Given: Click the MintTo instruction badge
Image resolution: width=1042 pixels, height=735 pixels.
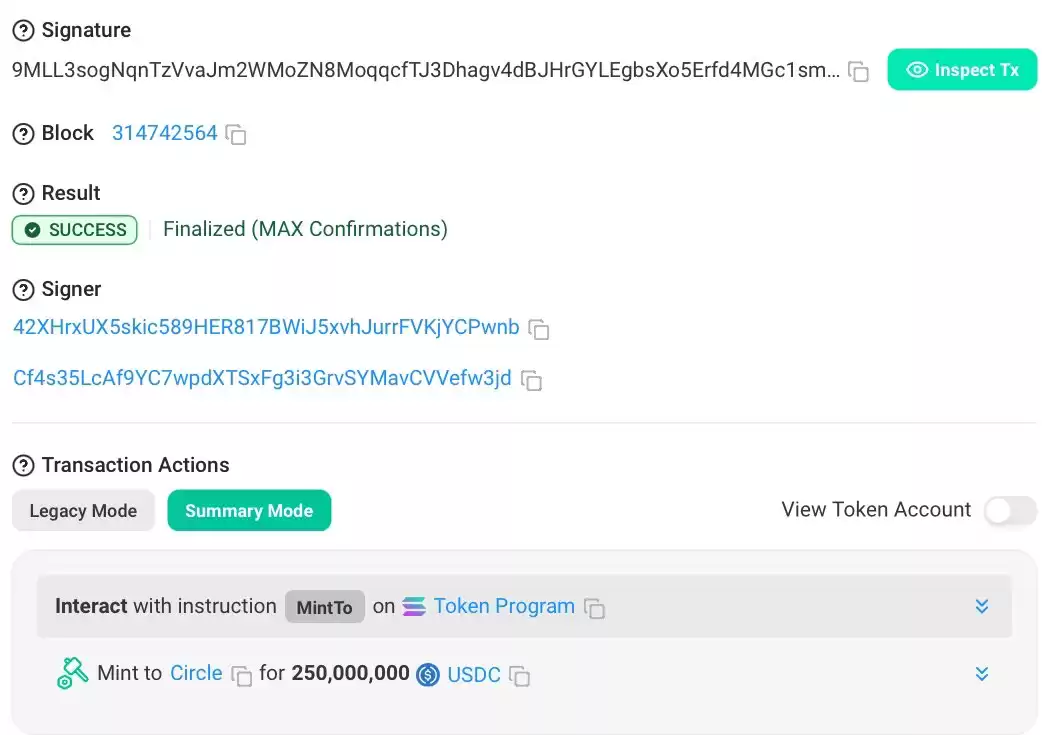Looking at the screenshot, I should coord(324,607).
